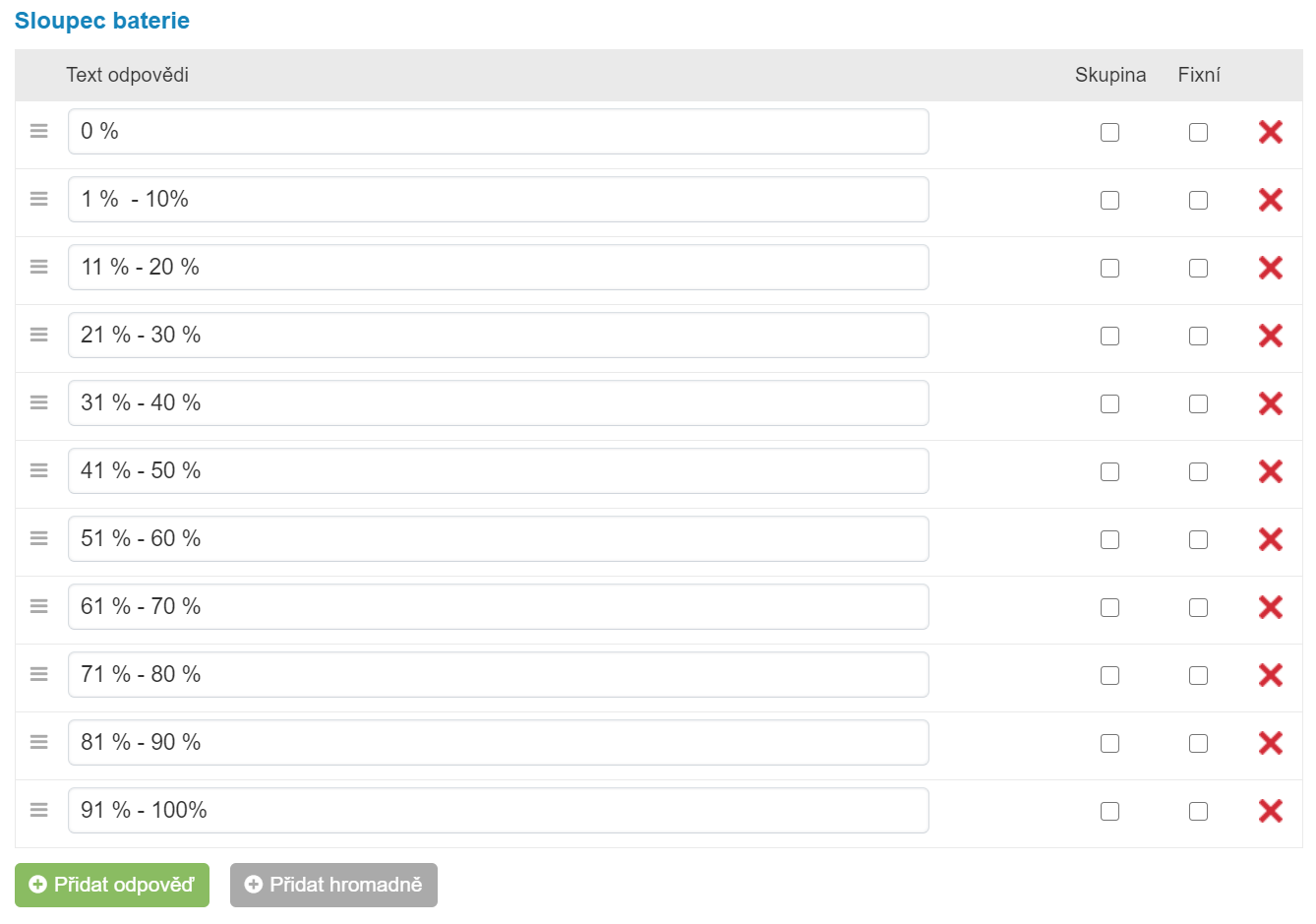The width and height of the screenshot is (1316, 924).
Task: Remove the "91 % - 100%" answer
Action: point(1270,811)
